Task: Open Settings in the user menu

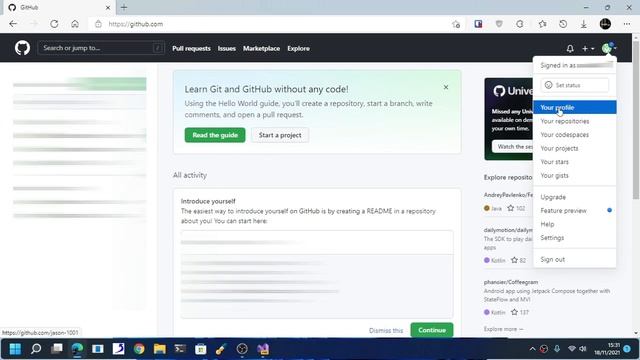Action: [x=574, y=238]
